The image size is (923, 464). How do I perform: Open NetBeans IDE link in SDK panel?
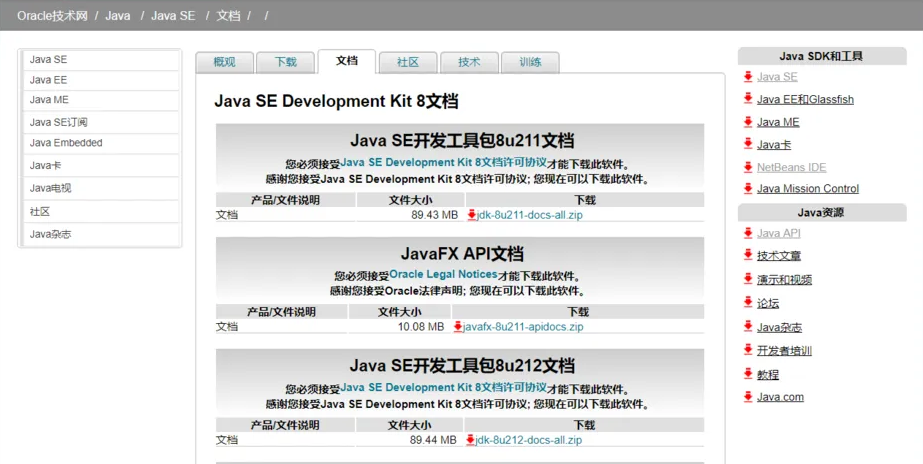(791, 167)
